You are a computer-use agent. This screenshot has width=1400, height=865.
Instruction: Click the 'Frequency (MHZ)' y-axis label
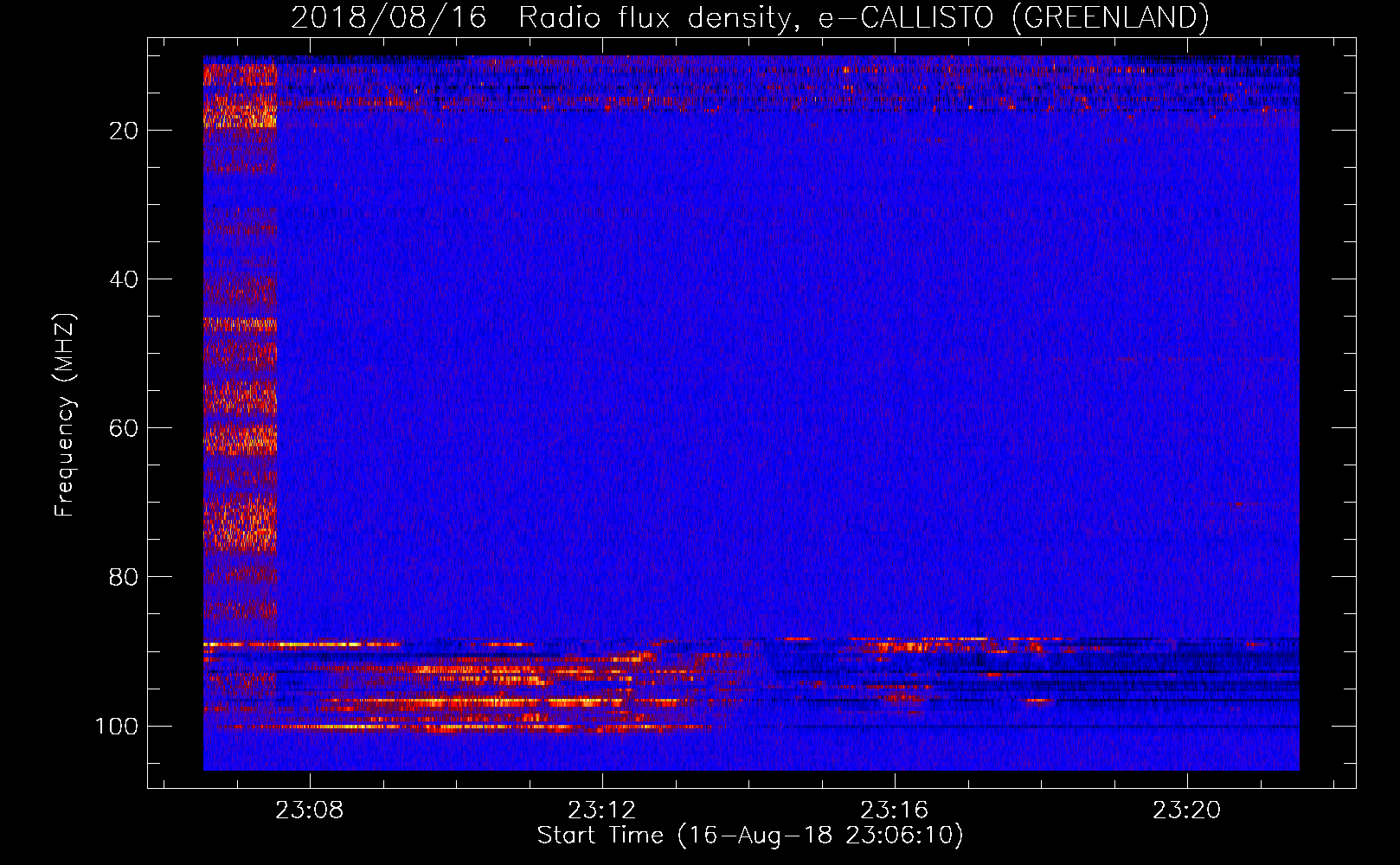(x=66, y=414)
